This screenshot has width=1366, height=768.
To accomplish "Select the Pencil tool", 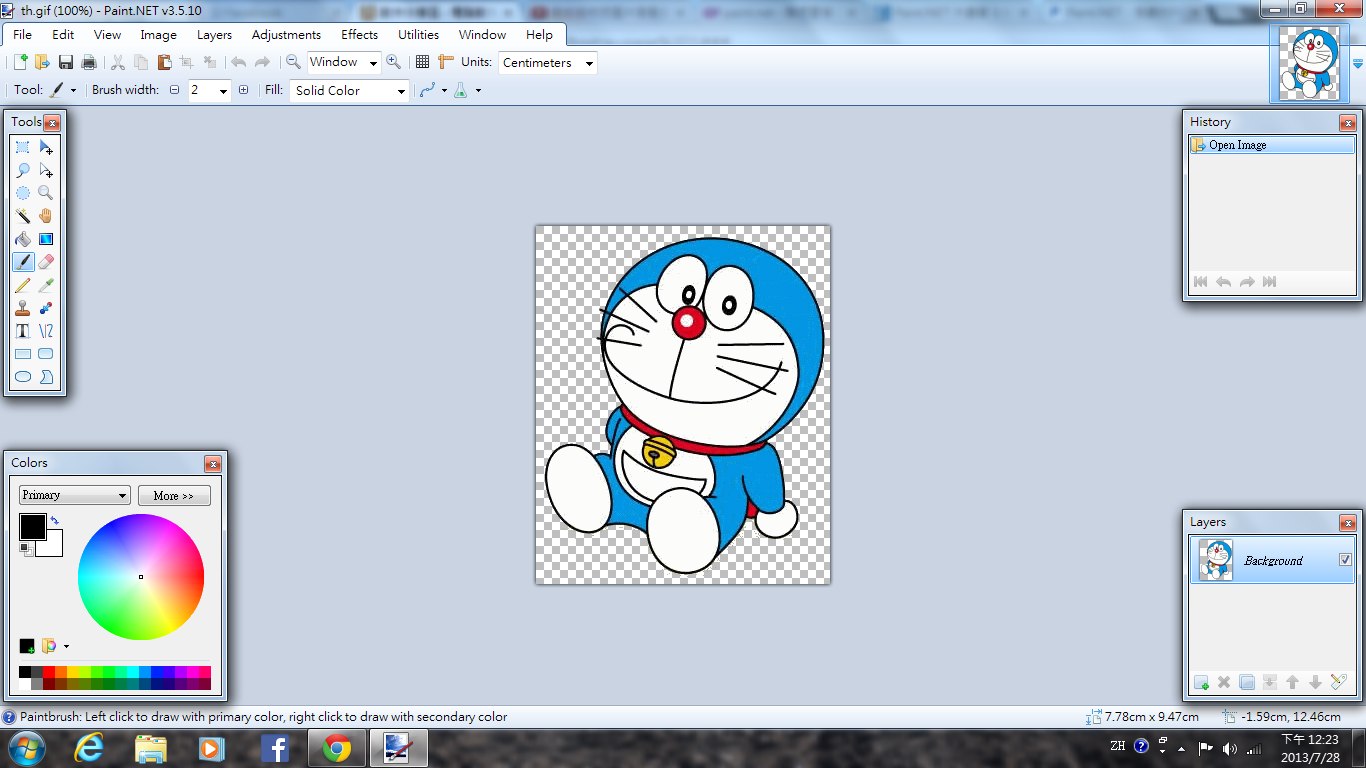I will [x=23, y=285].
